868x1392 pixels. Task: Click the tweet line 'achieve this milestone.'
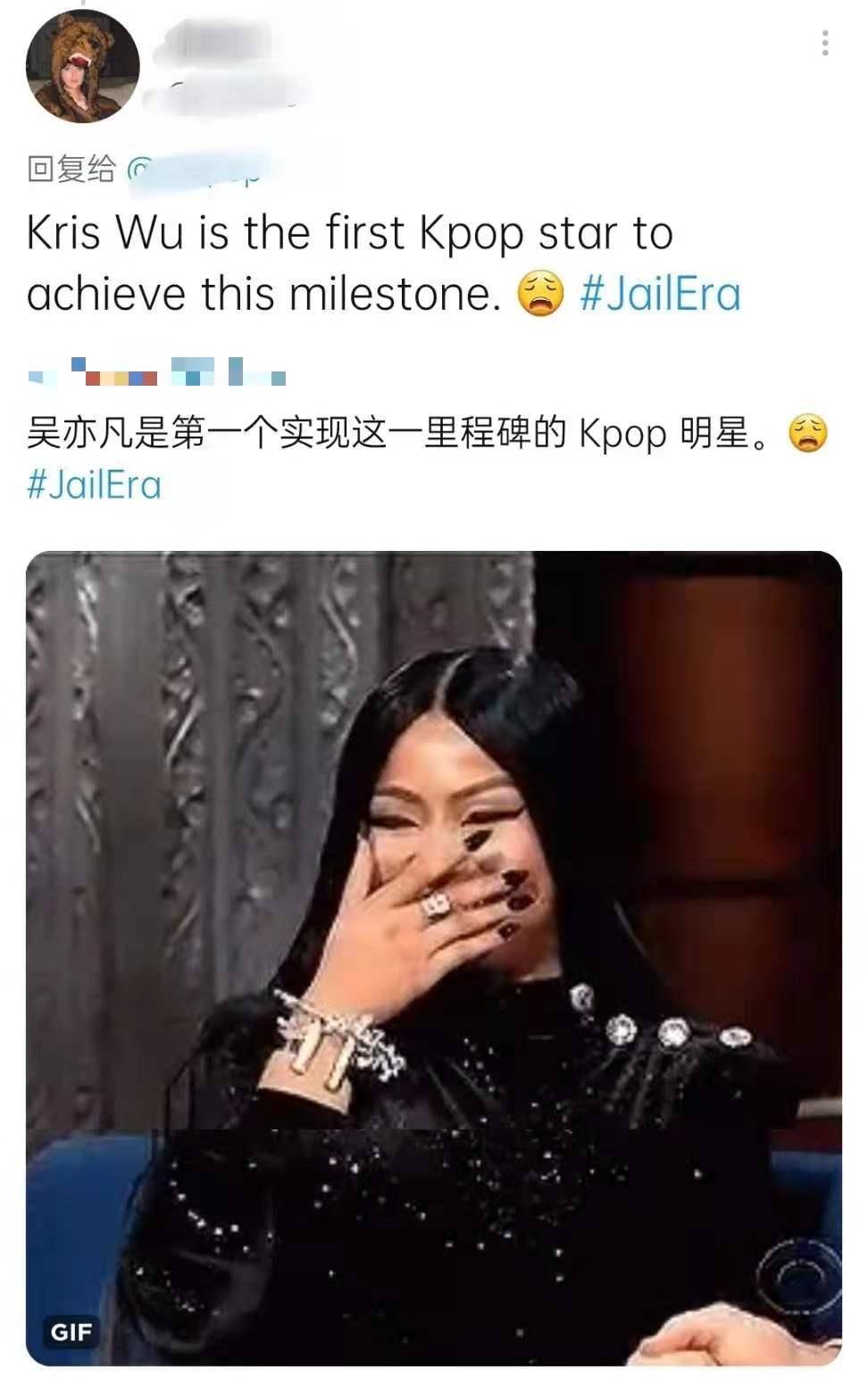coord(264,295)
